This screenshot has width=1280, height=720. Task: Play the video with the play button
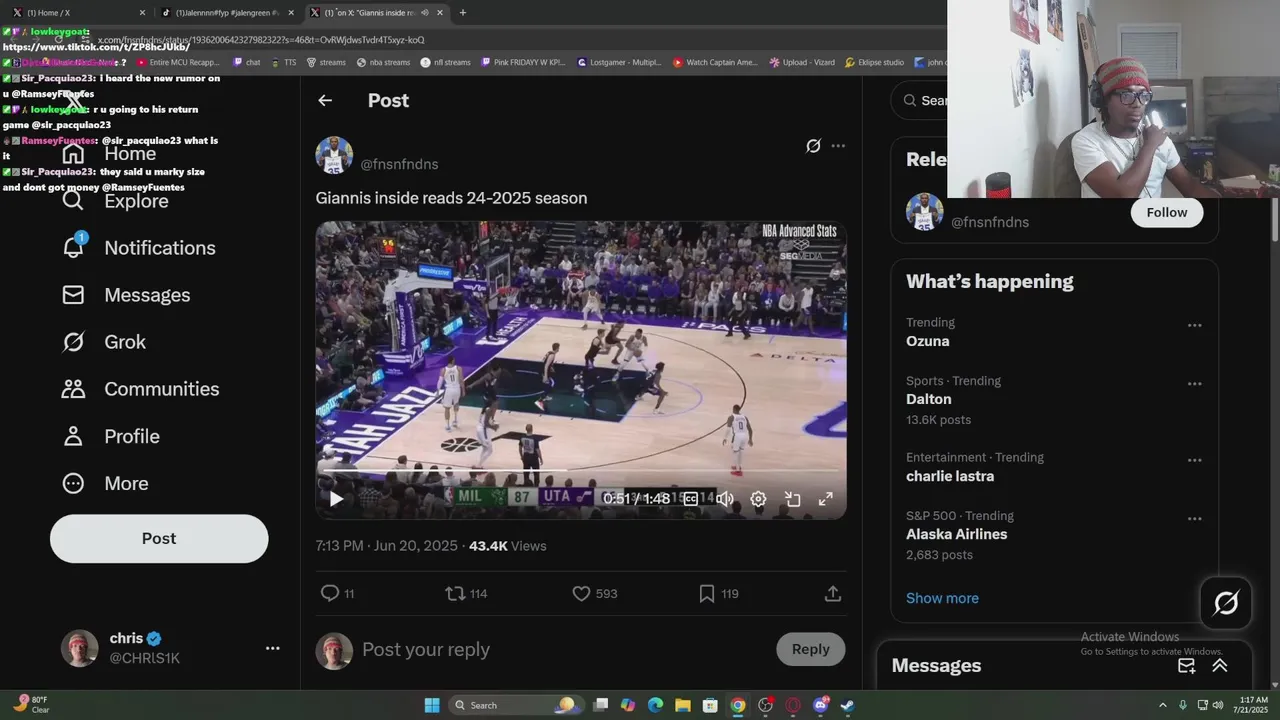click(336, 499)
